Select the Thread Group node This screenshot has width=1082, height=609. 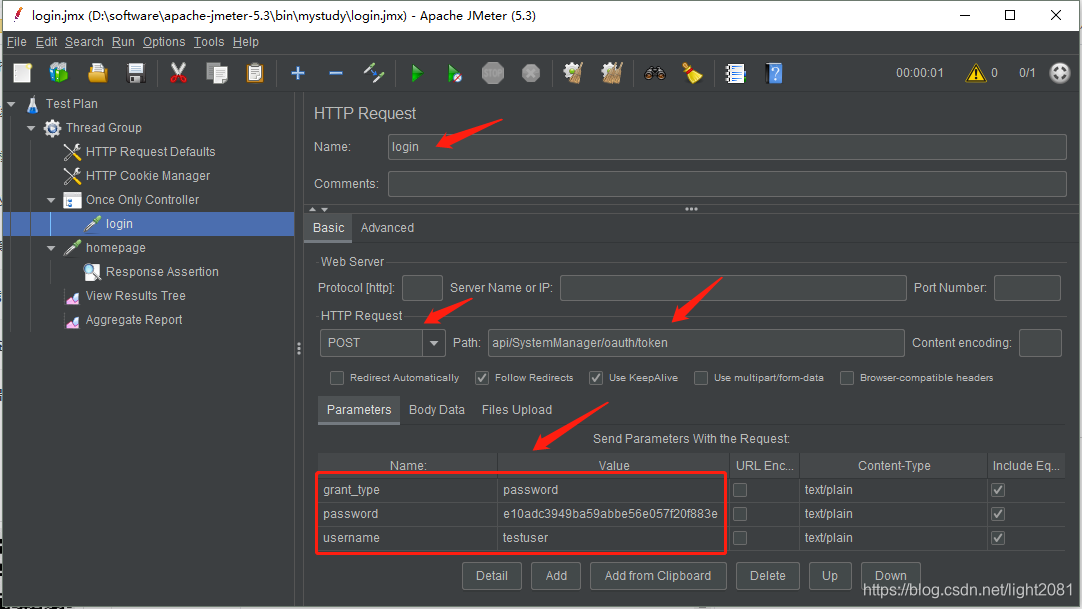coord(104,128)
